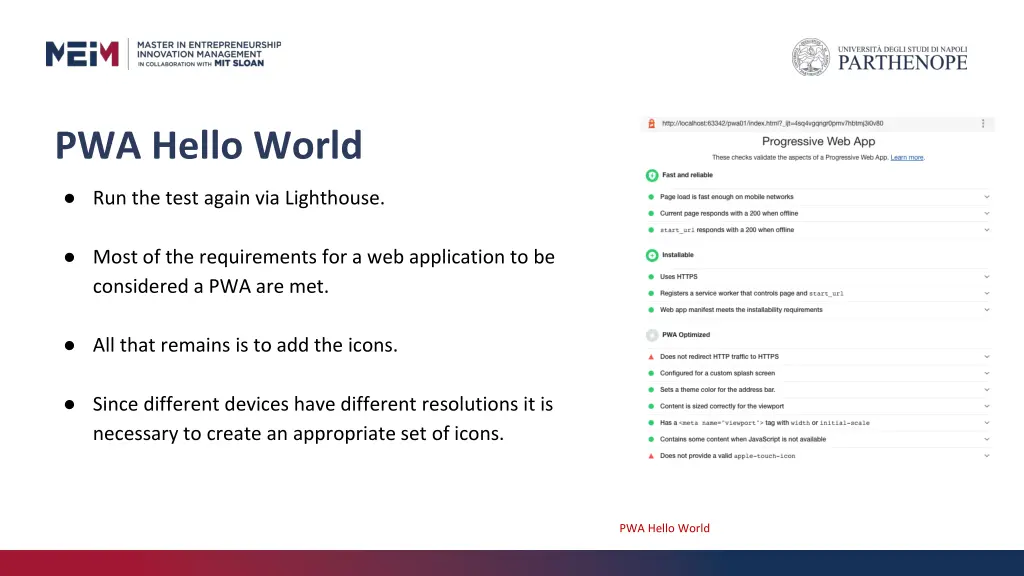The height and width of the screenshot is (576, 1024).
Task: Expand the Page load is fast enough audit
Action: click(987, 197)
